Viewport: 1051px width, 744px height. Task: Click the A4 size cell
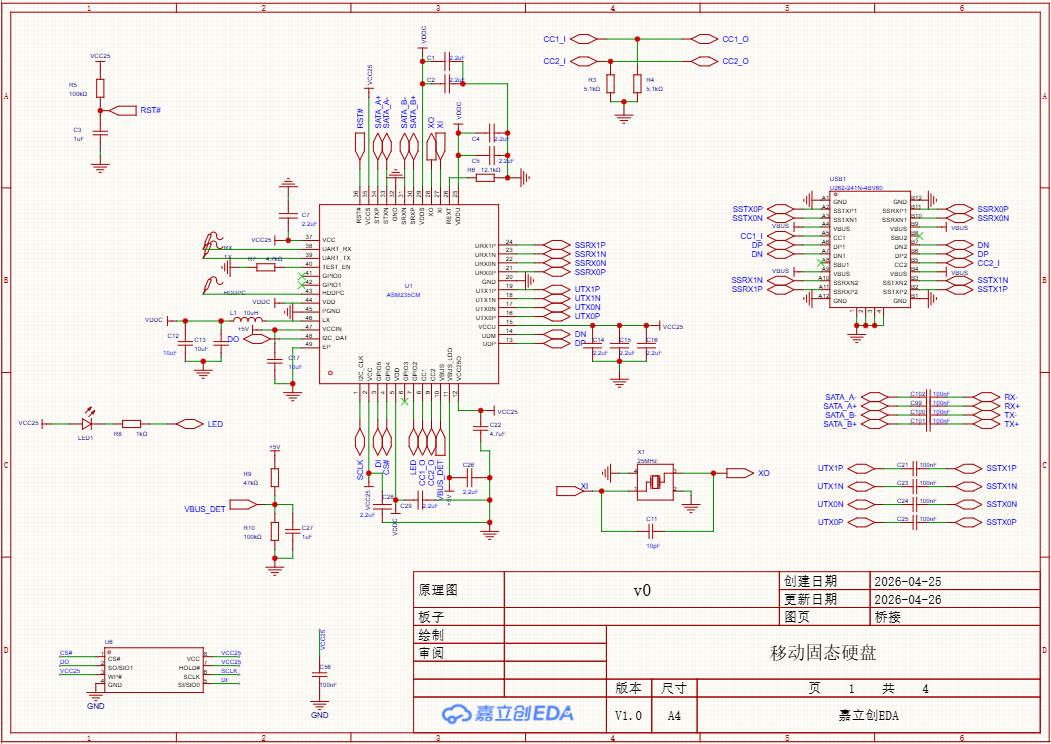[x=674, y=715]
